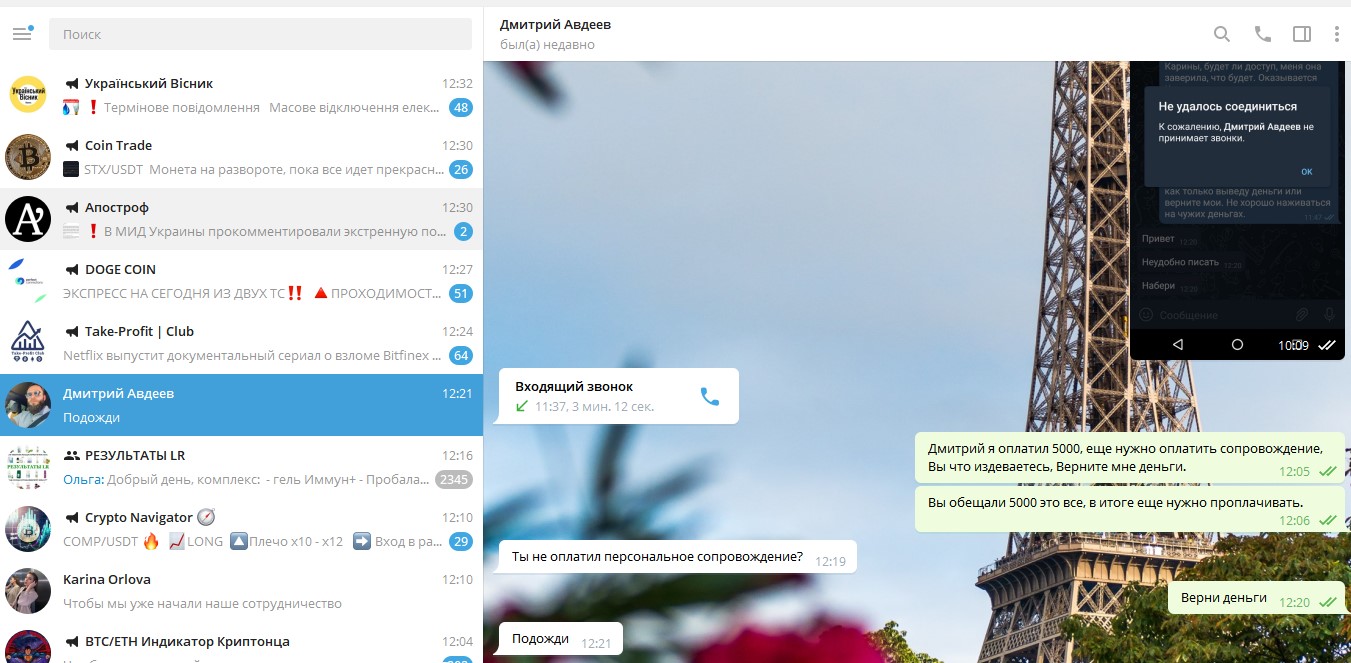1351x663 pixels.
Task: Click the Поиск search field
Action: click(260, 34)
